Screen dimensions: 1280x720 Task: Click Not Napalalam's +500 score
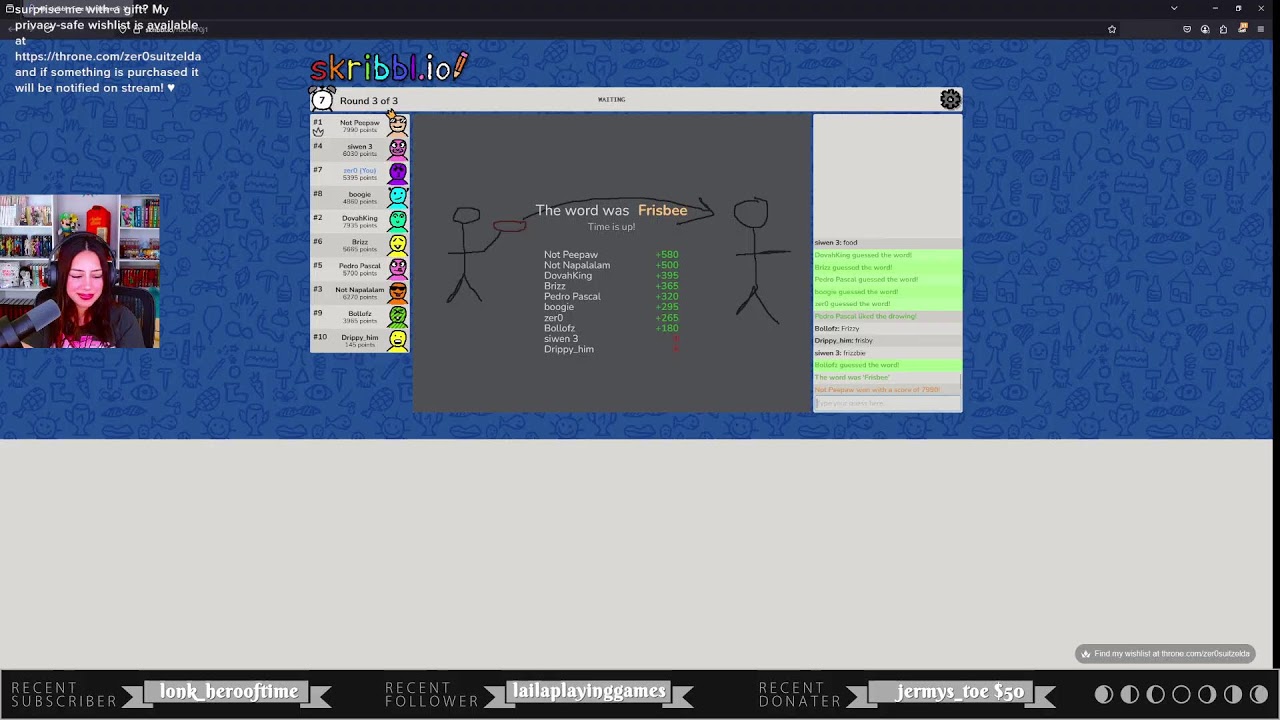[667, 265]
